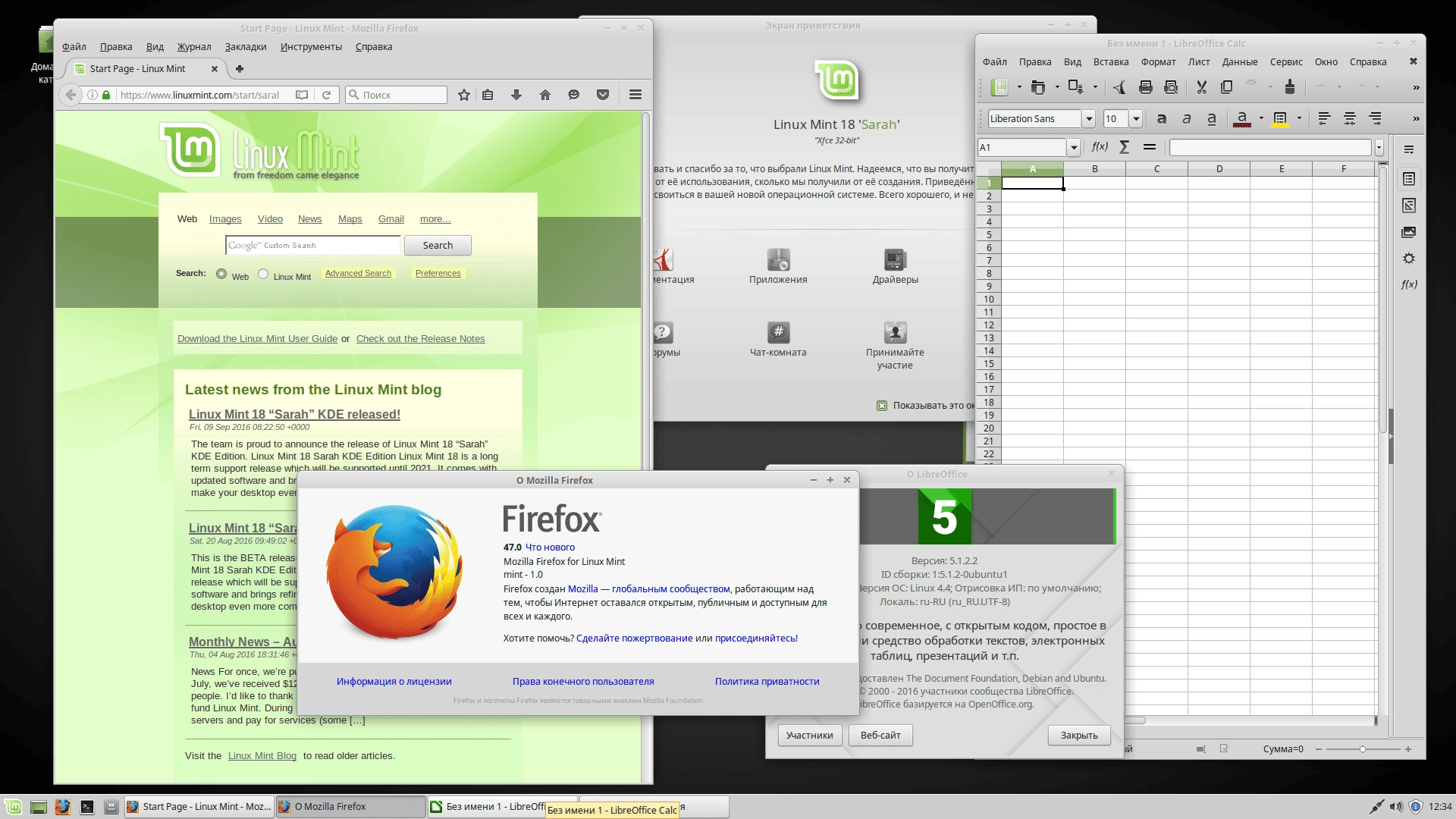Open the New document dropdown arrow in Calc
Image resolution: width=1456 pixels, height=819 pixels.
click(1019, 87)
